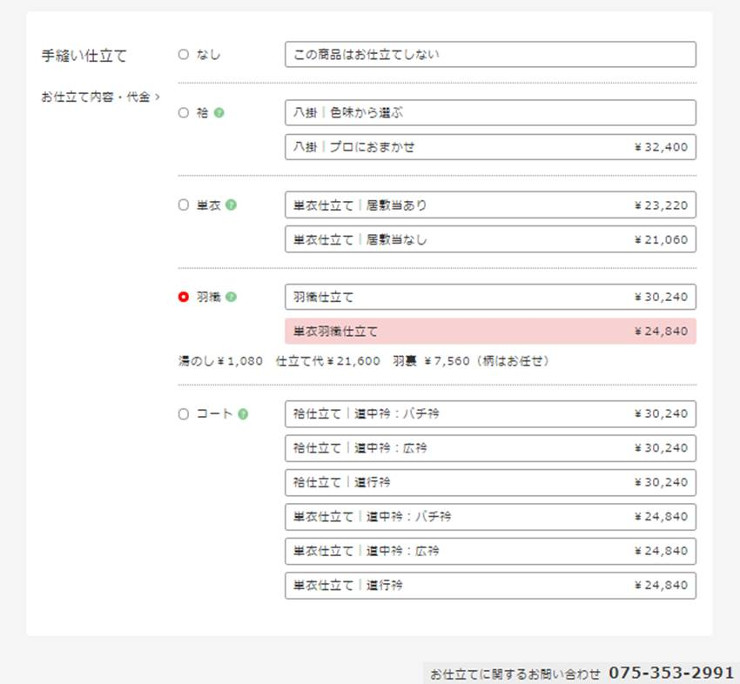Select the なし radio button
This screenshot has height=684, width=740.
(183, 54)
